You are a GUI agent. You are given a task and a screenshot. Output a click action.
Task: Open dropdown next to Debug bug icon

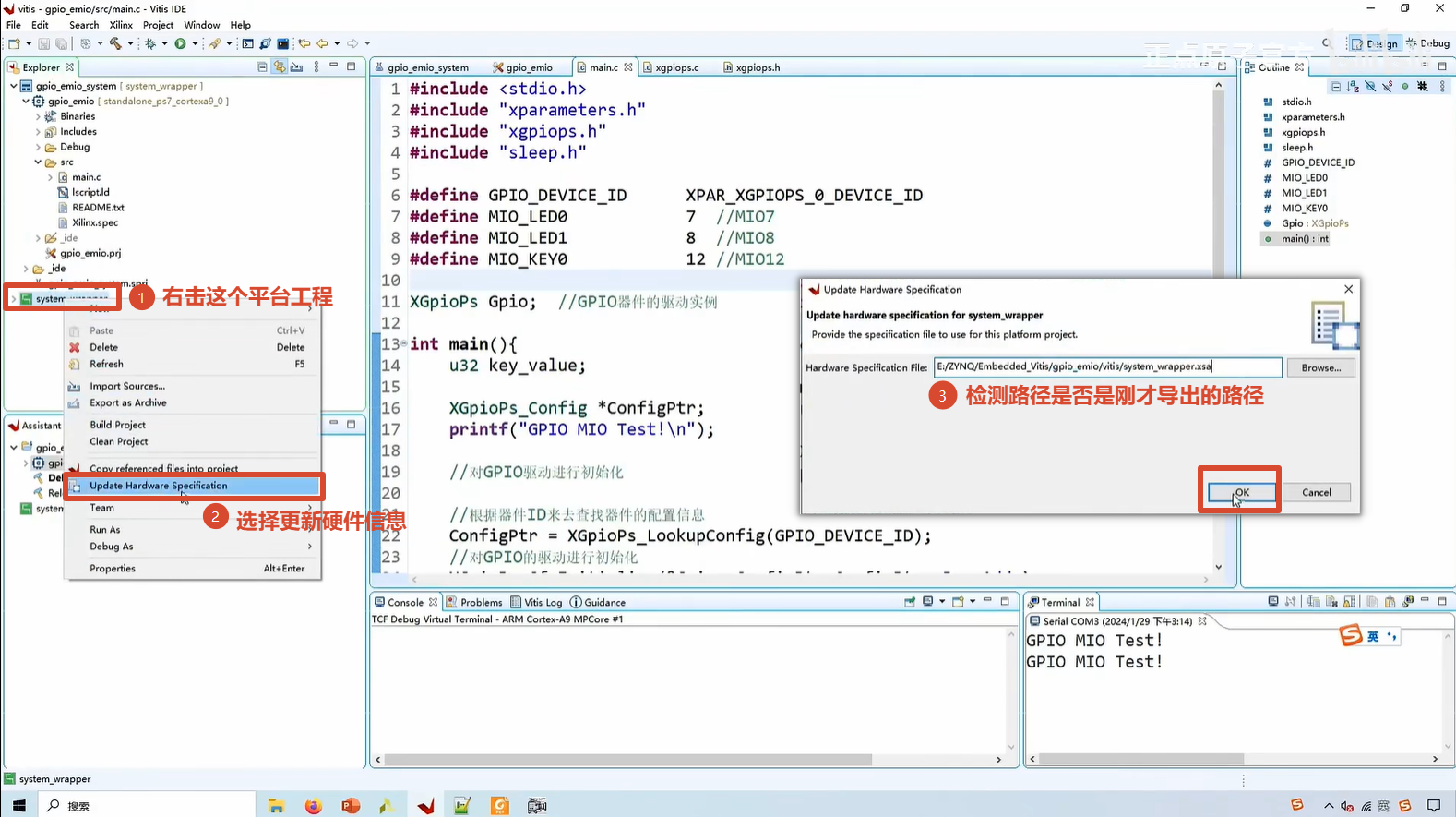164,43
